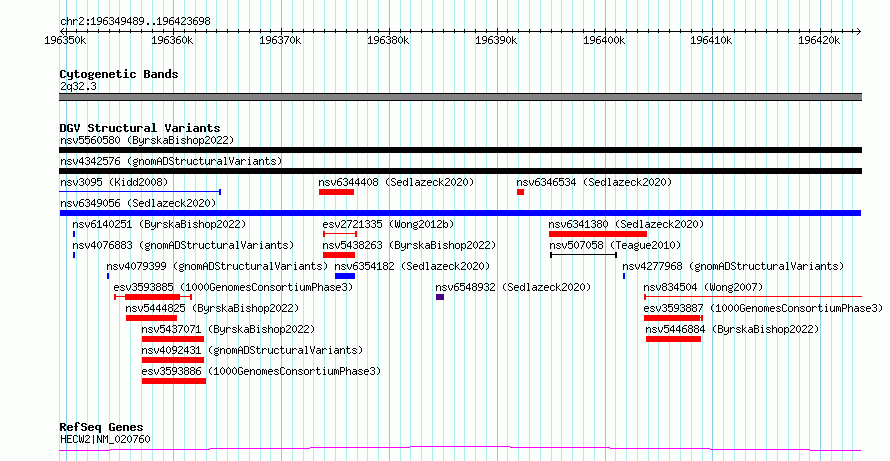Viewport: 890px width, 461px height.
Task: Select the nsv5437071 (ByrskaBishop2022) label
Action: [228, 329]
